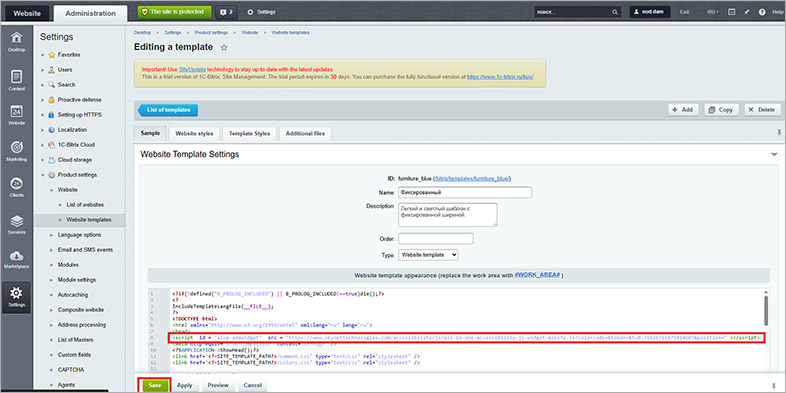Click the Add template button

point(683,110)
